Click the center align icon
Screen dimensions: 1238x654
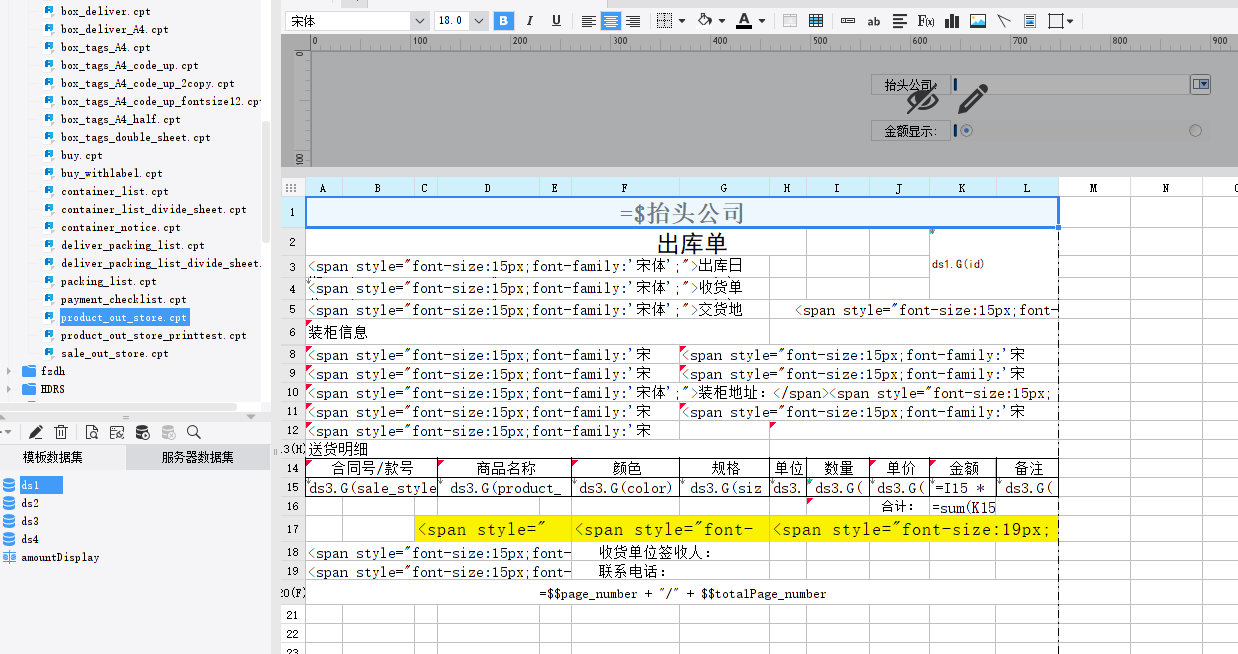[610, 21]
